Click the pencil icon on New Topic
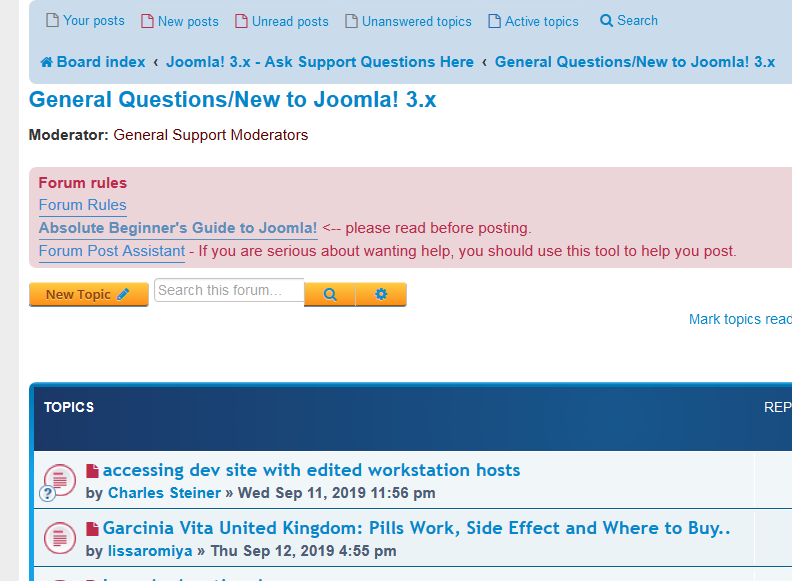This screenshot has height=581, width=792. [123, 294]
